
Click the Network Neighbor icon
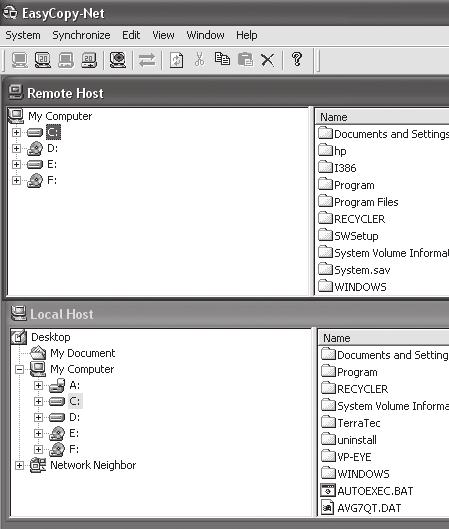click(38, 465)
